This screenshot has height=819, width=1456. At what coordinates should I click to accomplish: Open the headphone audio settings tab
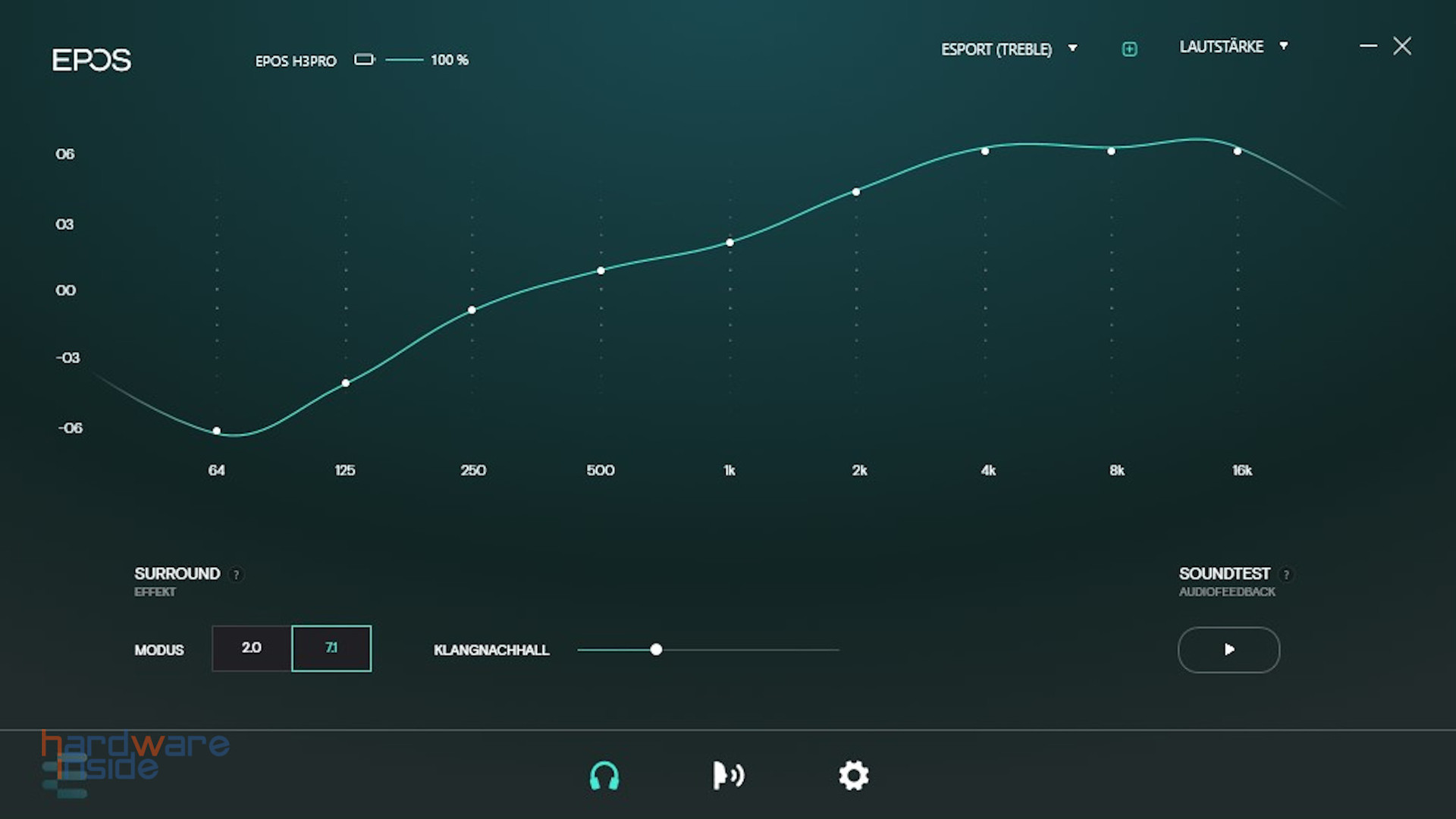(604, 776)
